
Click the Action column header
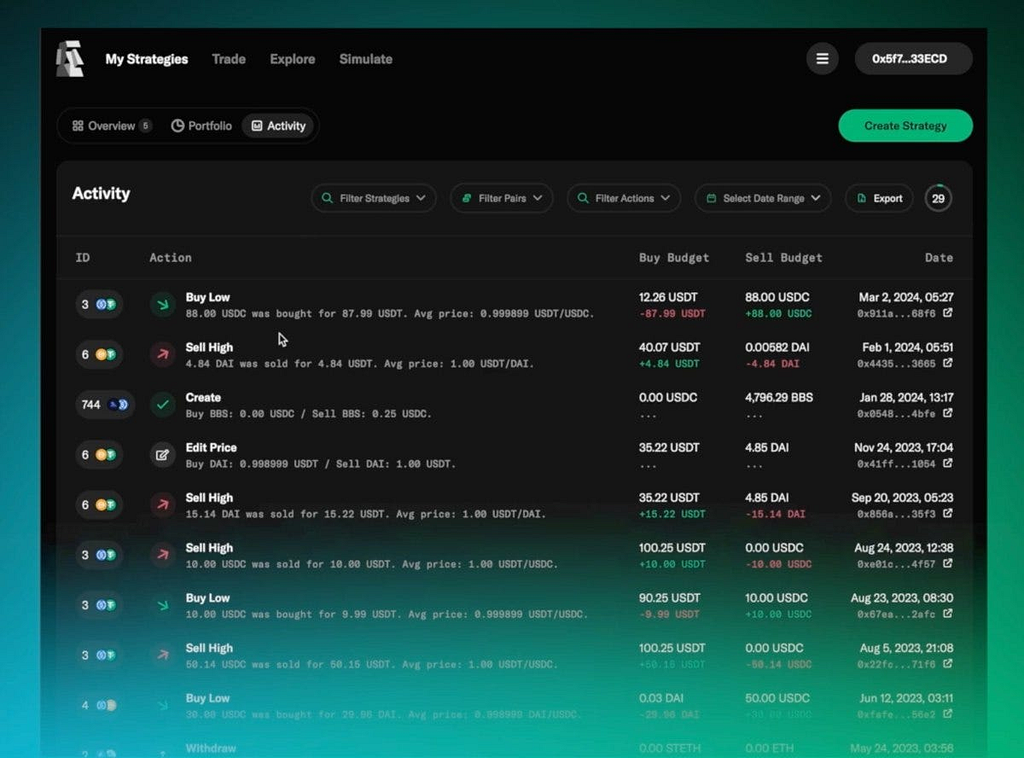pos(170,257)
